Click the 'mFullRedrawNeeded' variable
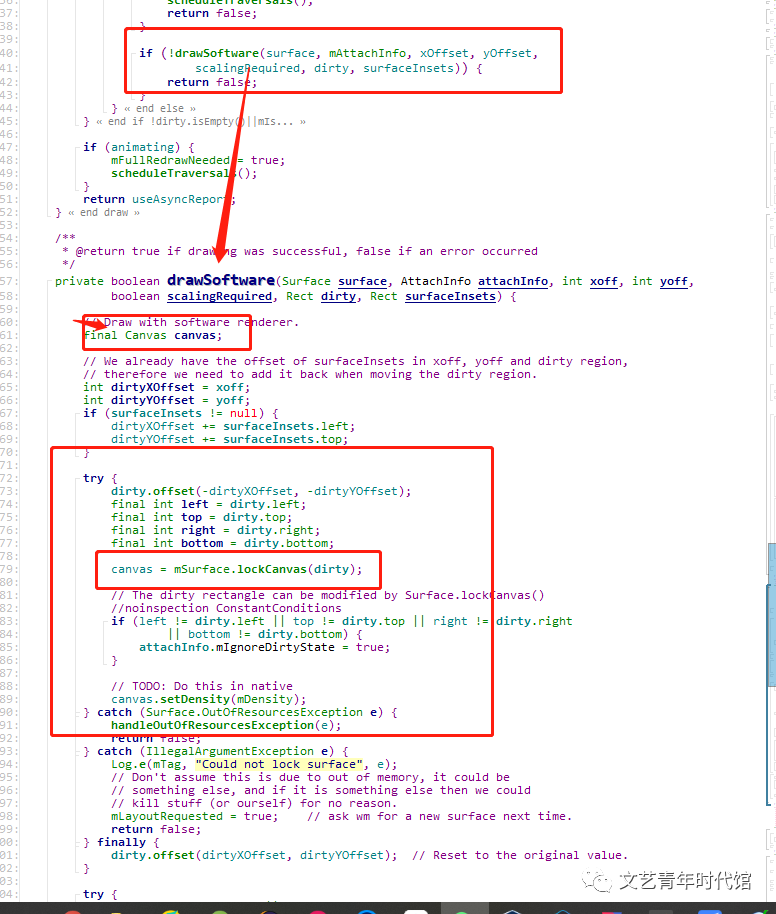 pos(170,160)
